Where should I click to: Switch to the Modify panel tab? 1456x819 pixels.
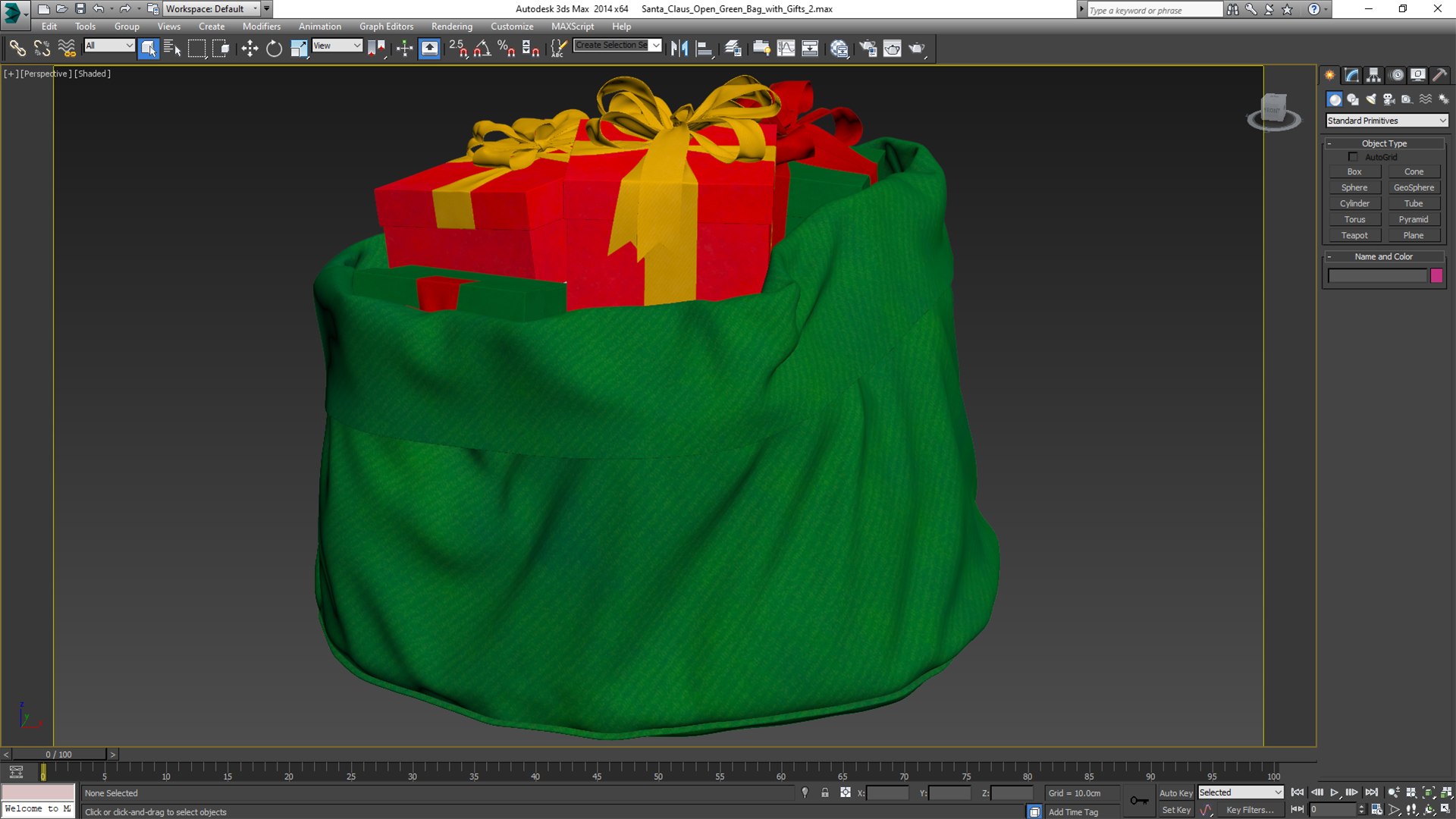pyautogui.click(x=1351, y=75)
